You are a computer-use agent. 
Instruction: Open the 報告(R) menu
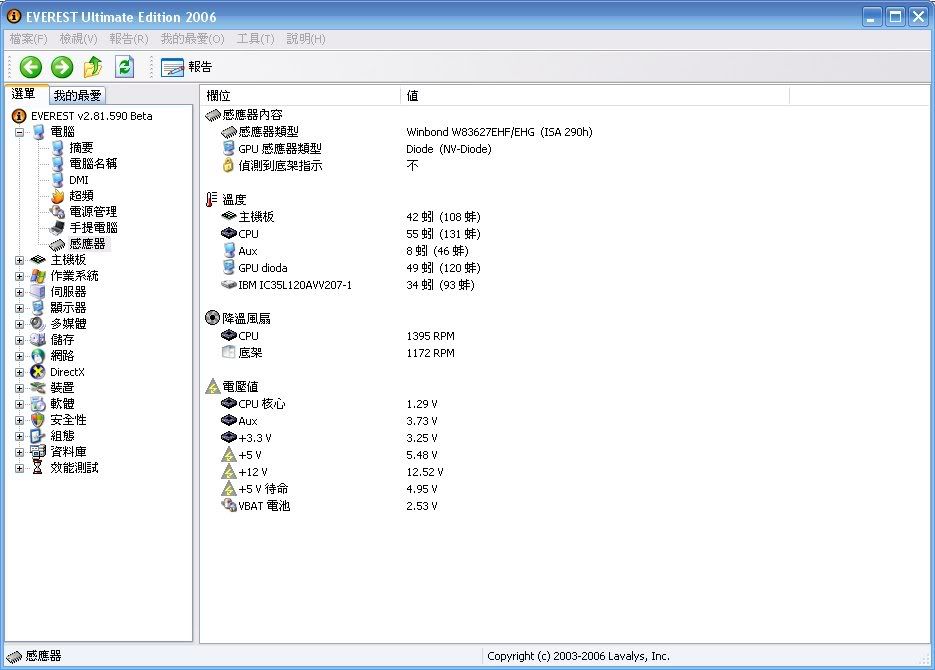(128, 39)
